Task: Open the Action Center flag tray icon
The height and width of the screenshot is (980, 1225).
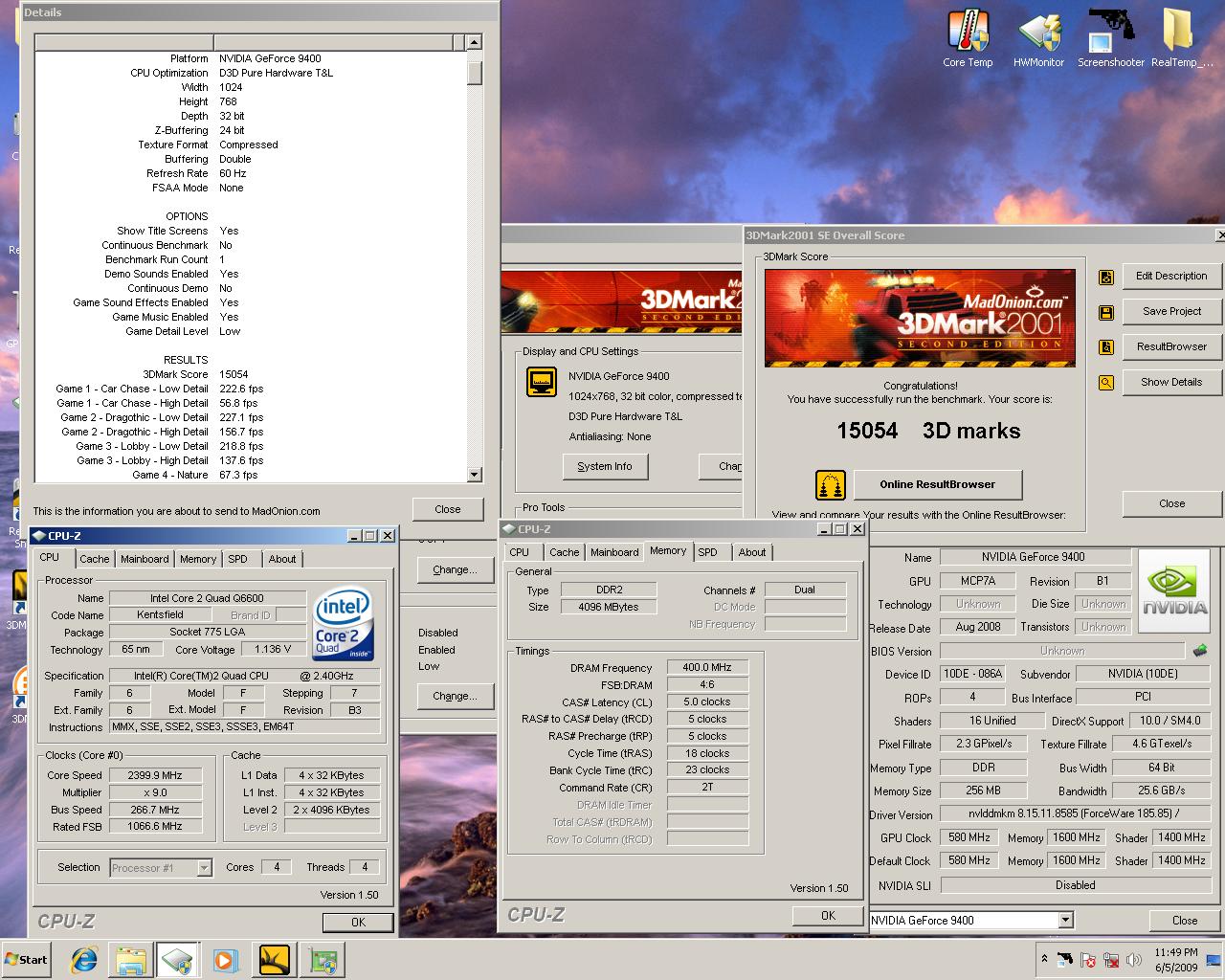Action: coord(1088,960)
